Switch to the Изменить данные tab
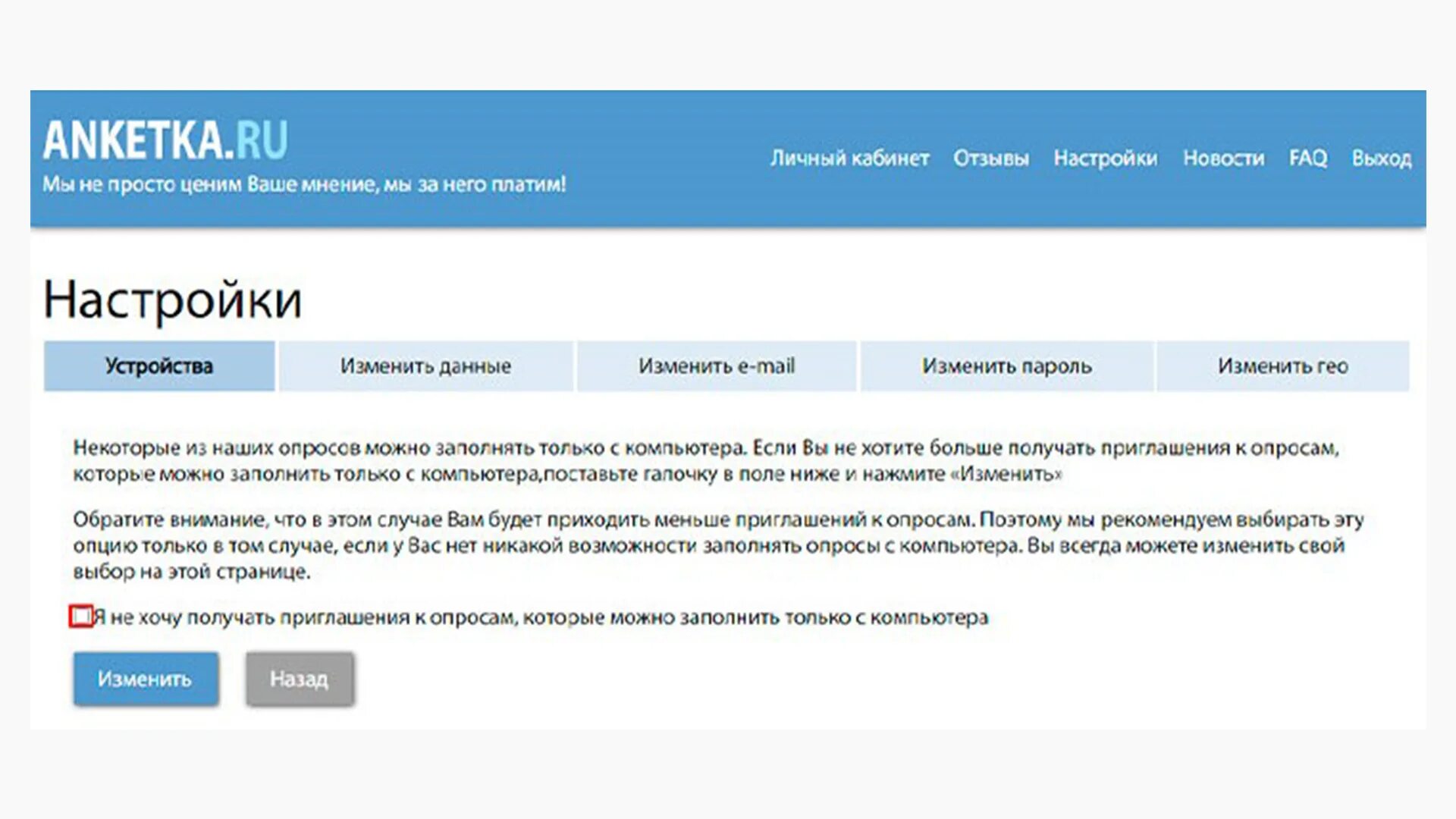Image resolution: width=1456 pixels, height=819 pixels. click(425, 366)
